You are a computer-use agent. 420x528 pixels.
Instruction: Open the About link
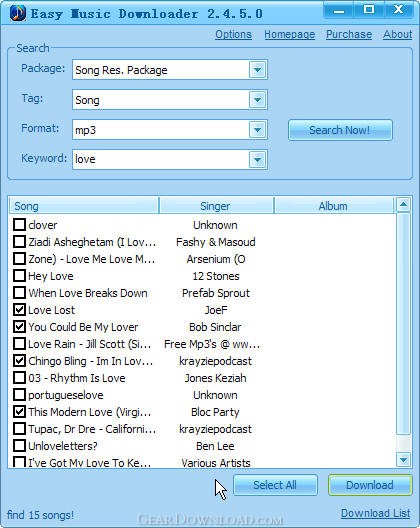[x=397, y=34]
